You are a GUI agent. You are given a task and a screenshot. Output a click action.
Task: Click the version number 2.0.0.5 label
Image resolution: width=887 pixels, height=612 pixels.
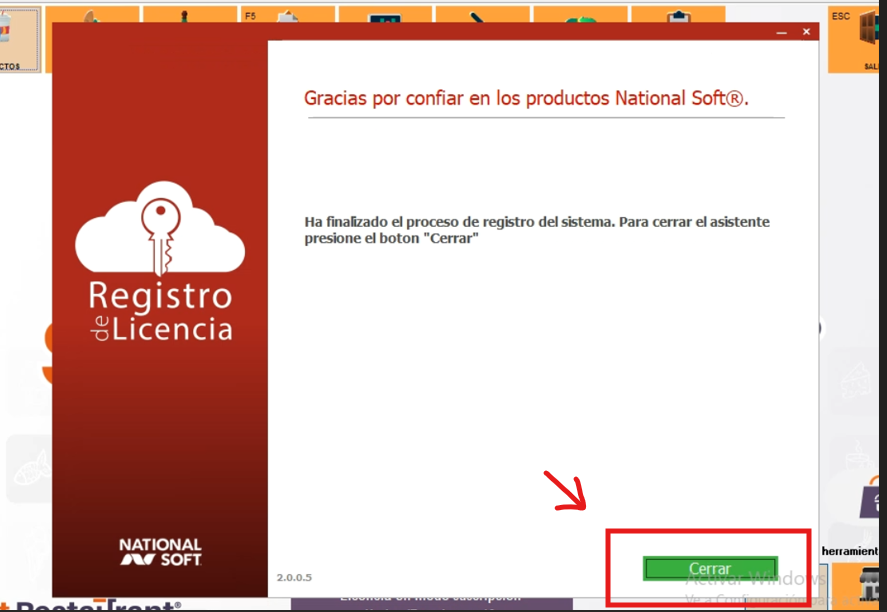point(294,578)
